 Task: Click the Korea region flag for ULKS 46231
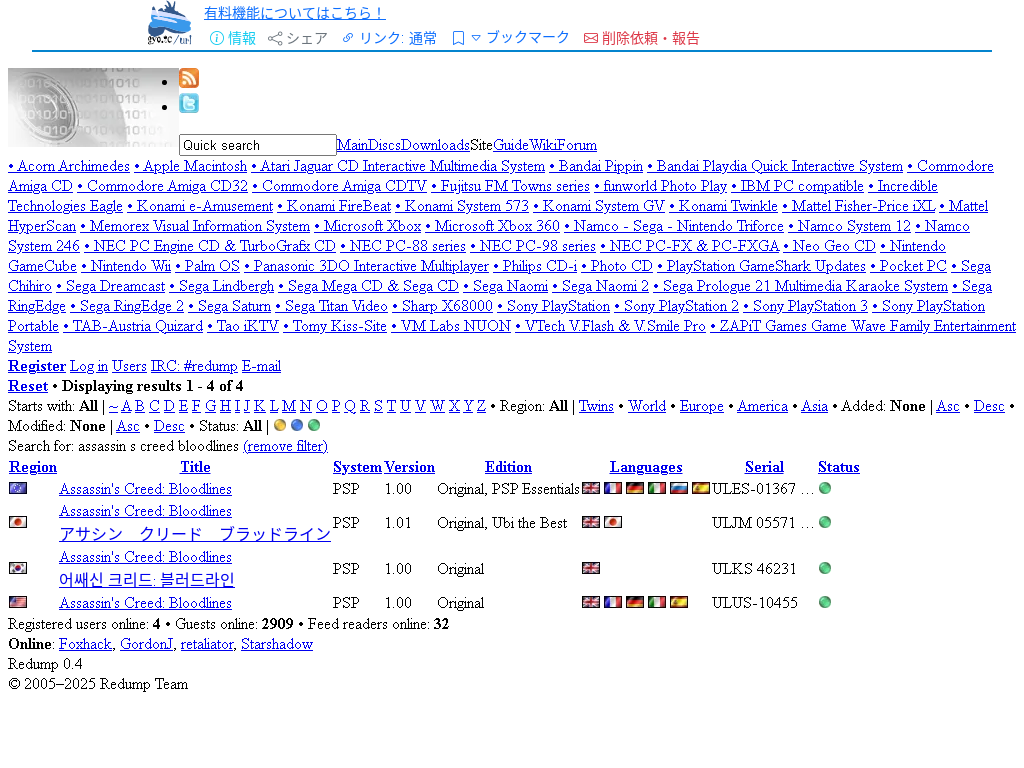[x=18, y=568]
